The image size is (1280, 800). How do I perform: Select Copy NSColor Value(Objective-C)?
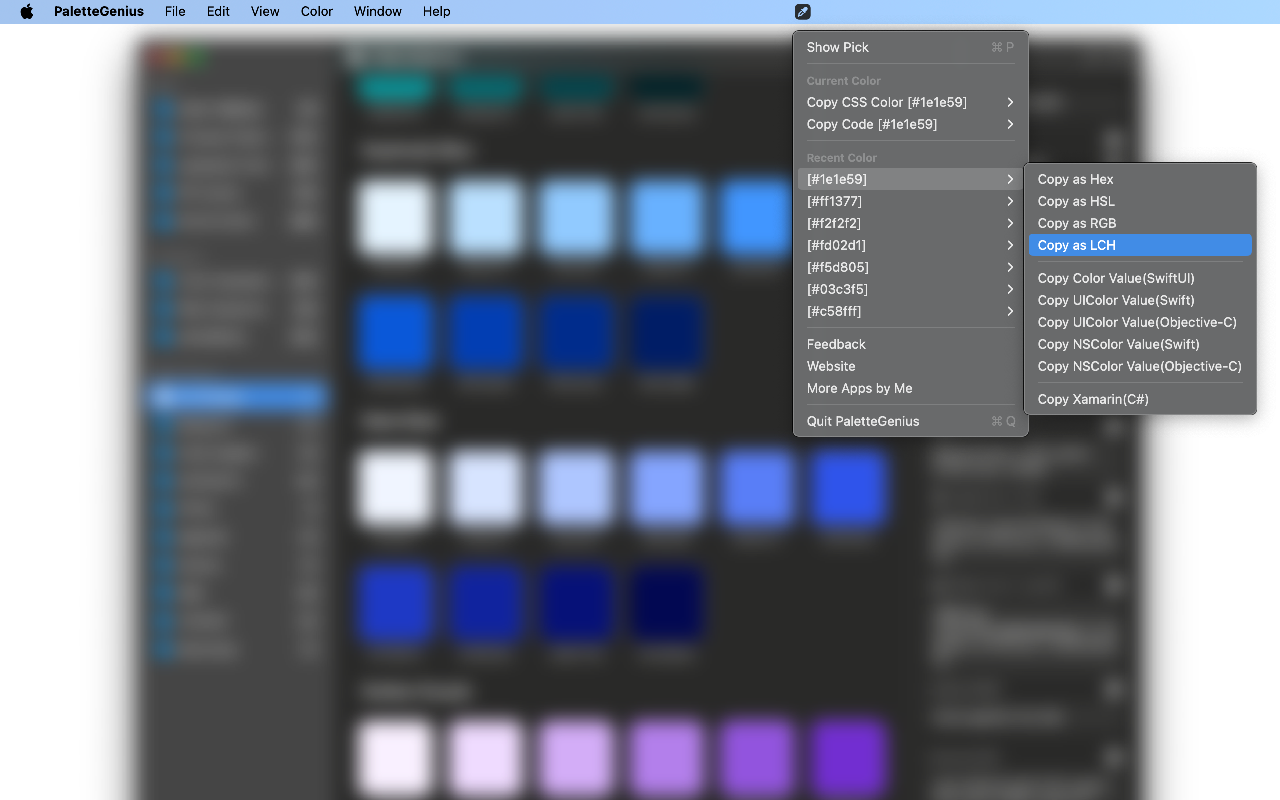(x=1140, y=366)
